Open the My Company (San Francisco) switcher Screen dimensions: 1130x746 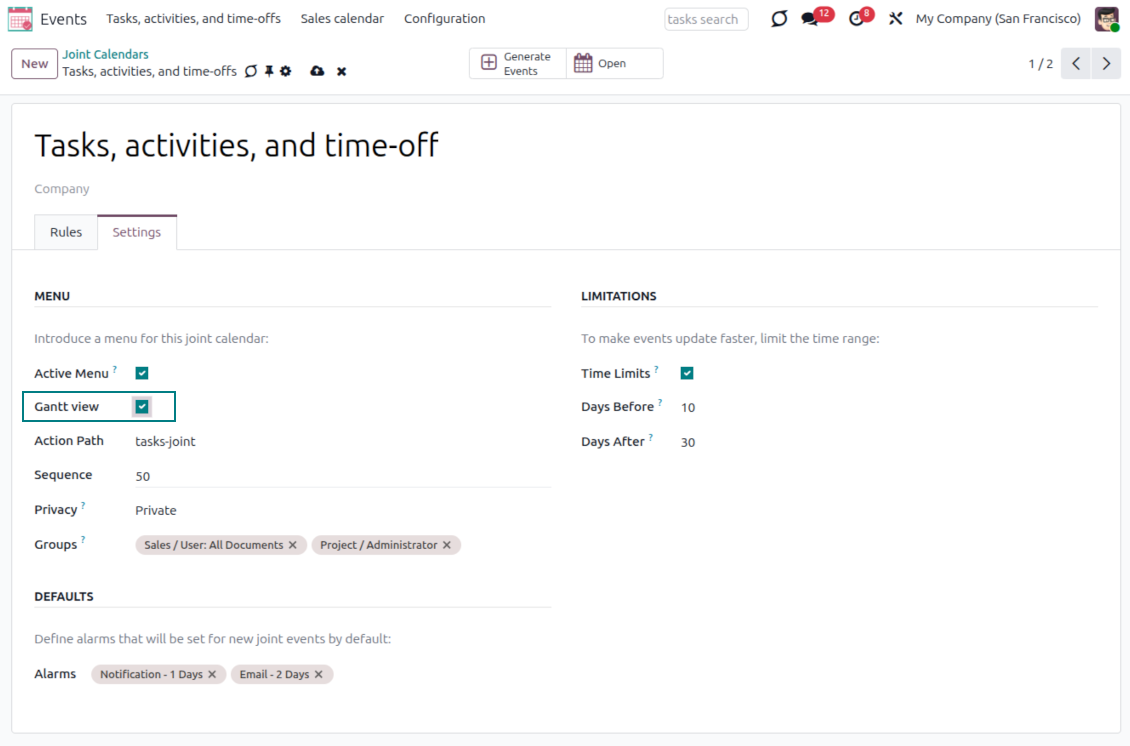(997, 19)
